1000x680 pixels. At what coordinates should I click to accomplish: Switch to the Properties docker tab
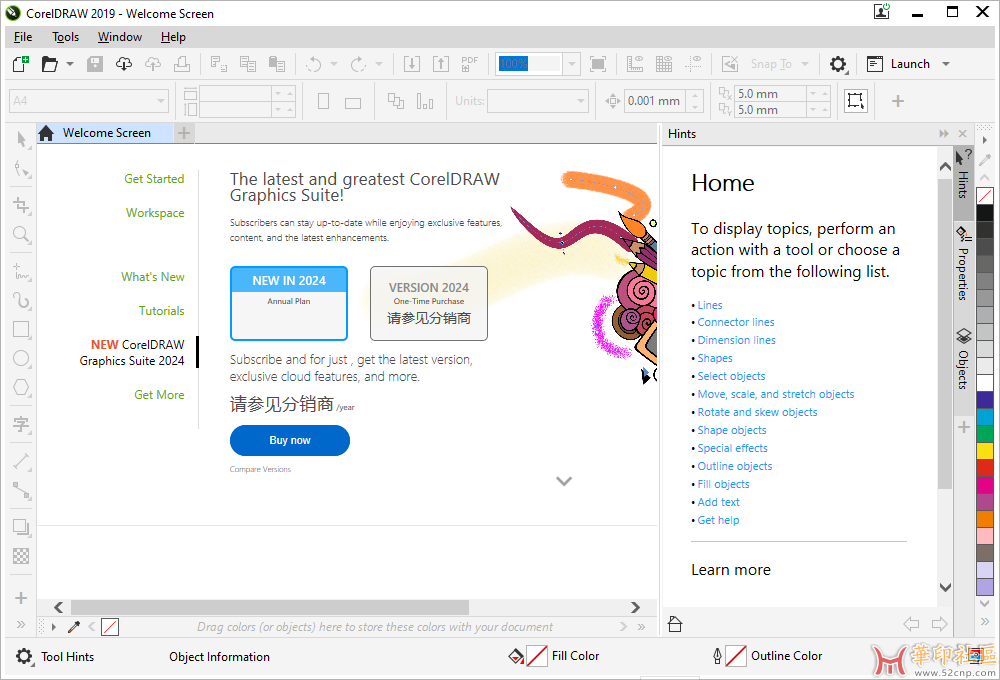pos(963,263)
